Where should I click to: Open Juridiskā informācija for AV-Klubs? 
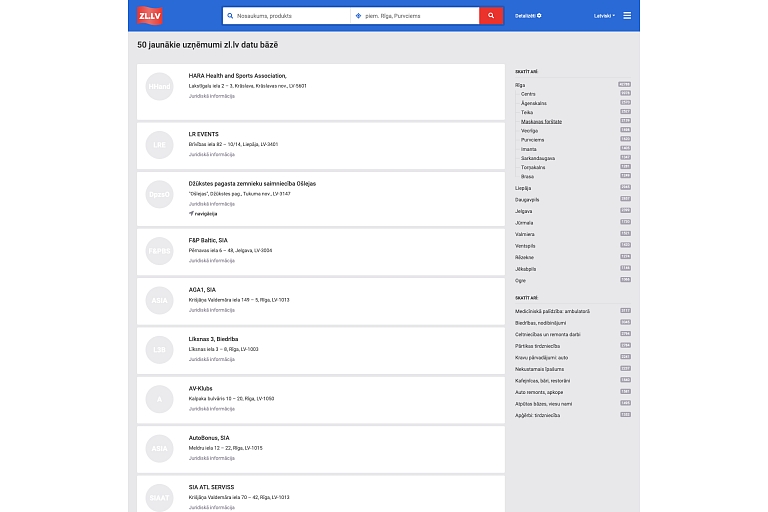coord(212,409)
